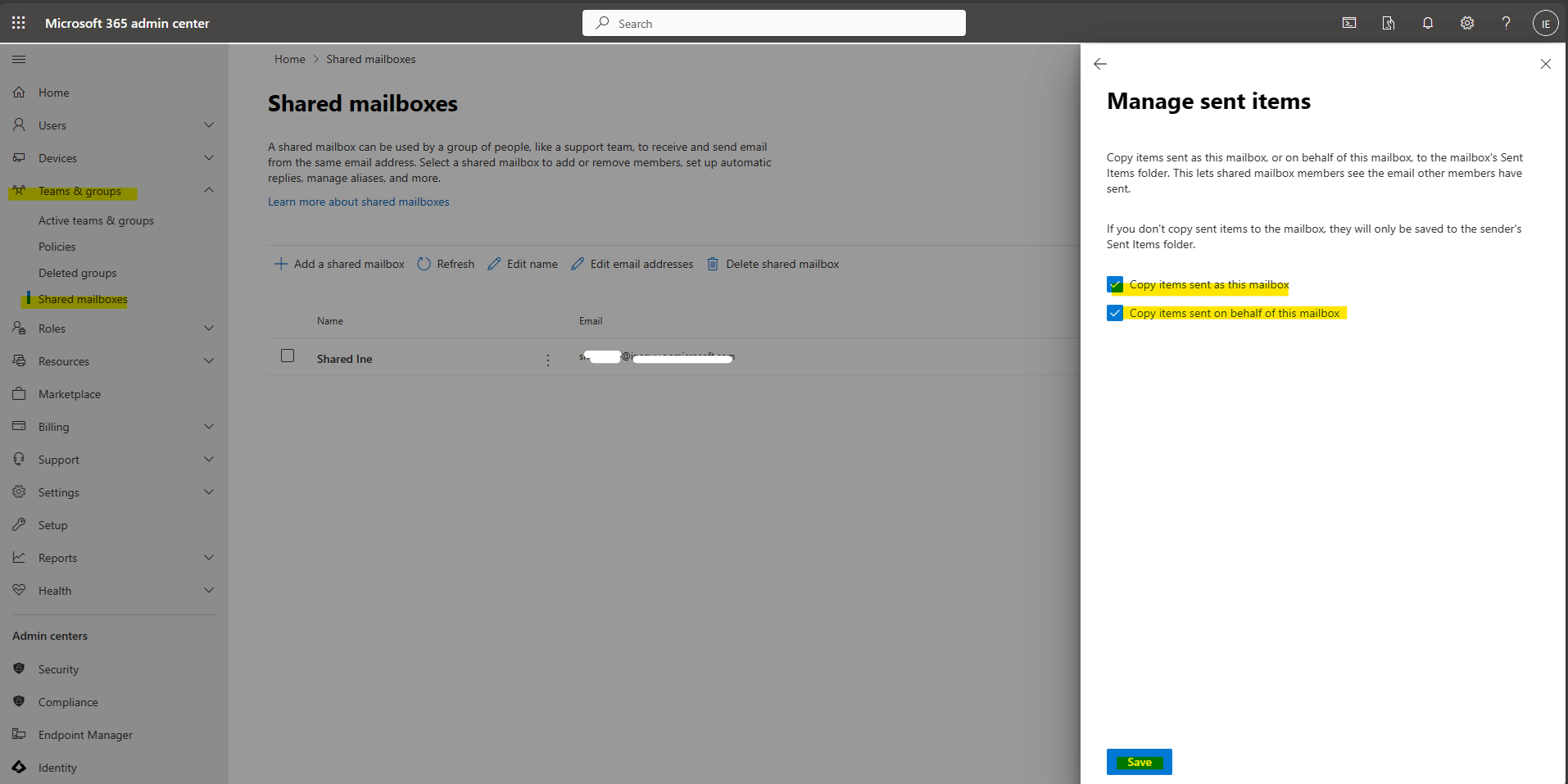Click inside the Search field

pos(773,22)
